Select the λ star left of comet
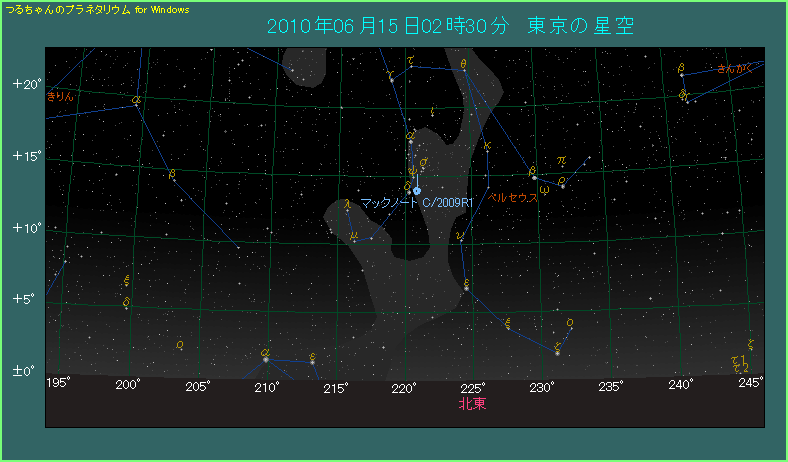788x462 pixels. click(x=347, y=203)
